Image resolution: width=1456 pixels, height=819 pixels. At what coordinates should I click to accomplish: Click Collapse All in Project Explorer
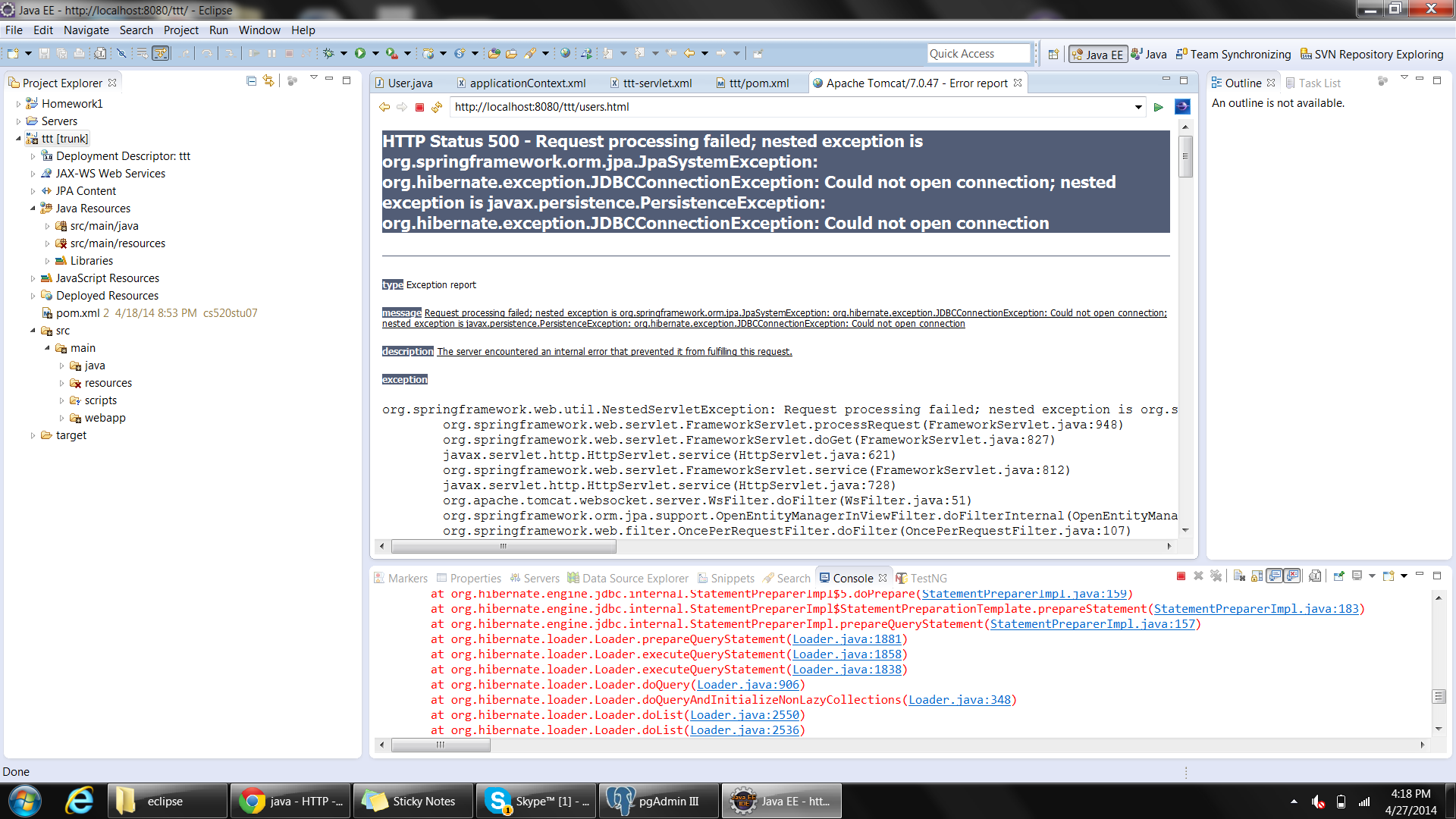point(251,81)
